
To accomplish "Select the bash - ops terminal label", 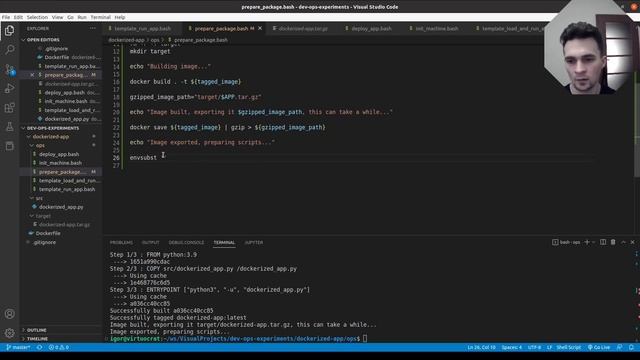I will pos(566,242).
